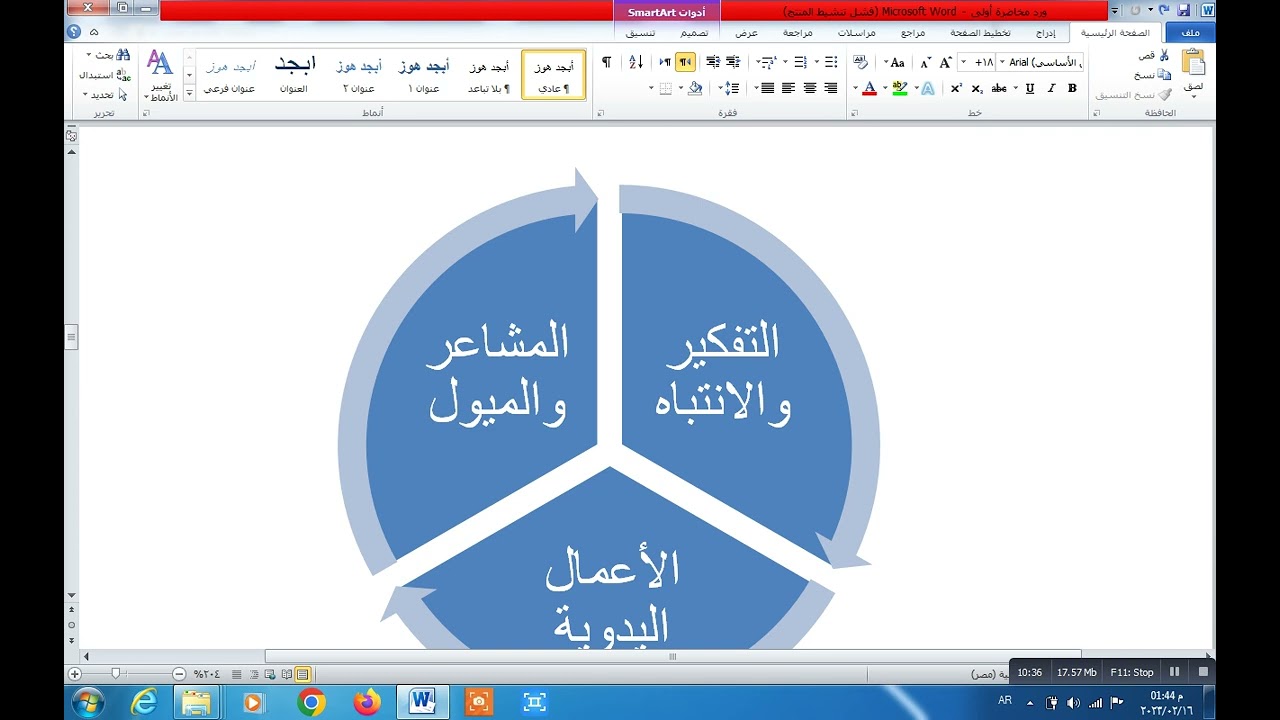
Task: Open text effects glowing A icon
Action: tap(927, 88)
